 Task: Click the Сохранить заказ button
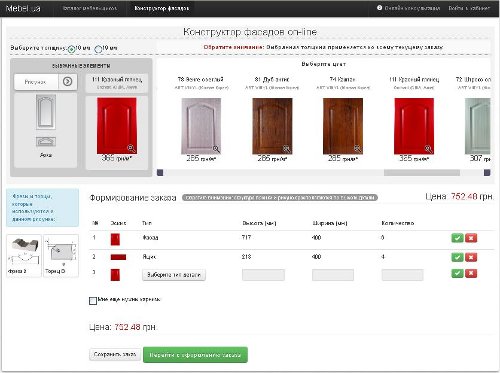[115, 354]
